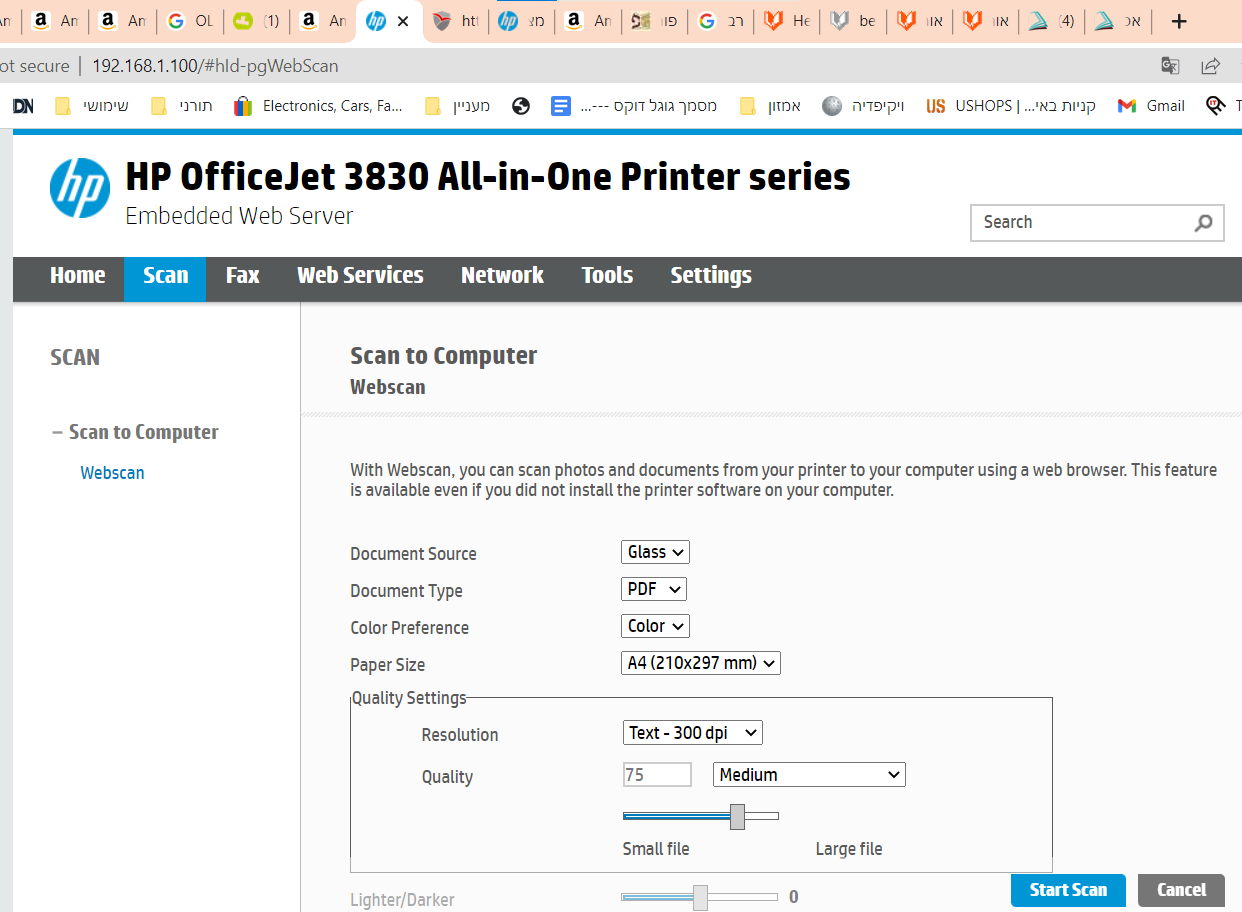The width and height of the screenshot is (1242, 912).
Task: Click the Lighter/Darker slider handle
Action: [700, 897]
